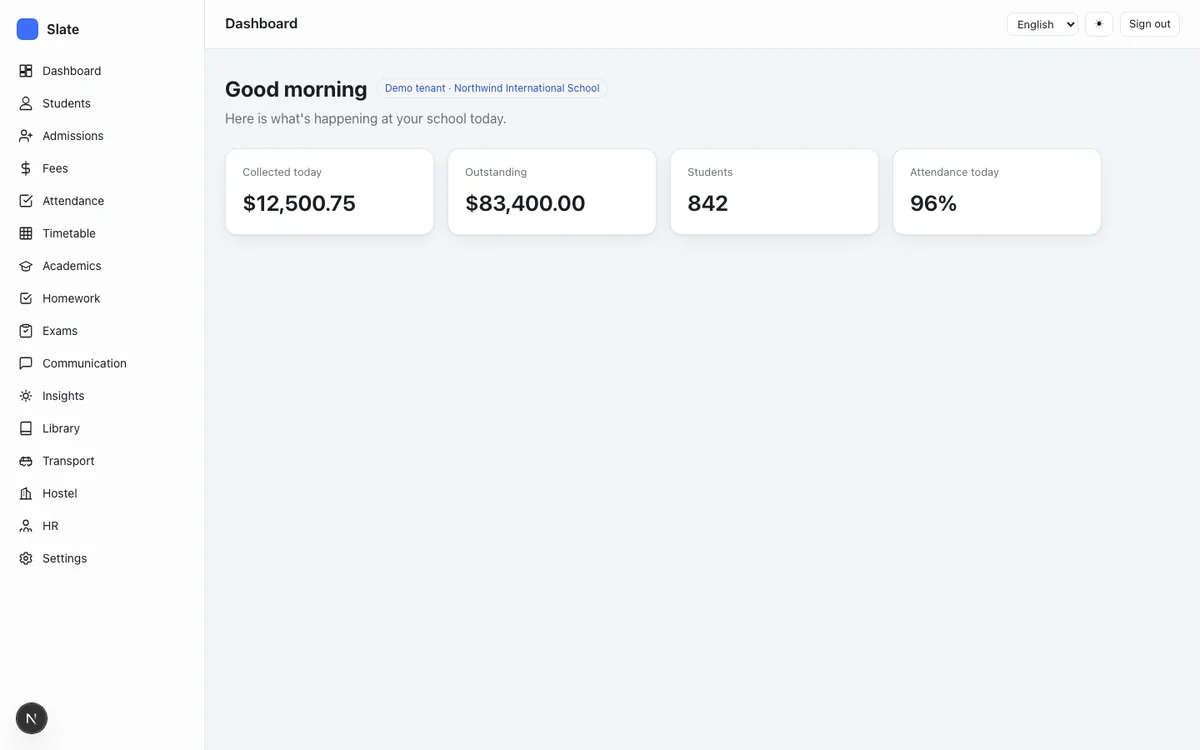The width and height of the screenshot is (1200, 750).
Task: Click the Timetable table icon
Action: tap(26, 233)
